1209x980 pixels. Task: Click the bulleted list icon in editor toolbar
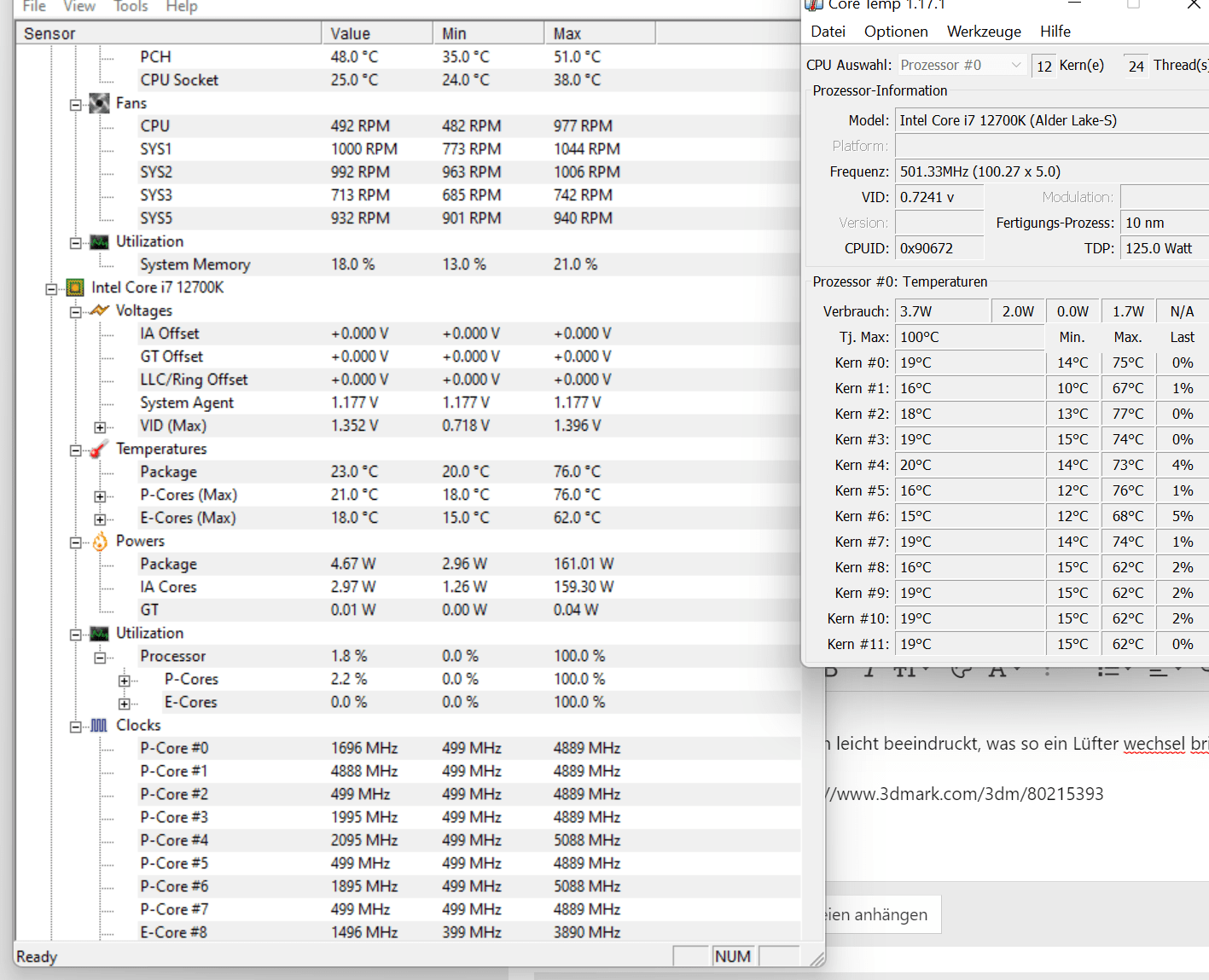pyautogui.click(x=1108, y=671)
